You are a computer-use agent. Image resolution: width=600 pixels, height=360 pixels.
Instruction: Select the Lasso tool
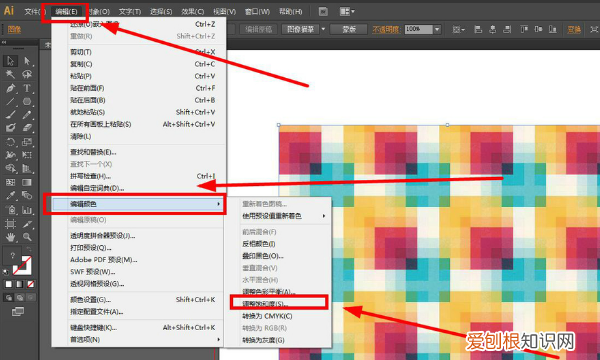click(x=27, y=74)
